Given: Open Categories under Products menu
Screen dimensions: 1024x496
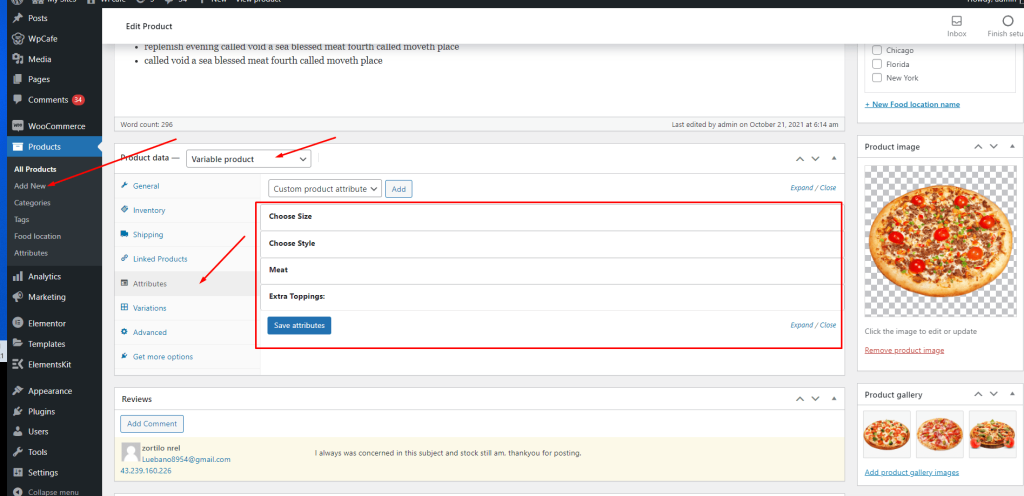Looking at the screenshot, I should pos(32,203).
